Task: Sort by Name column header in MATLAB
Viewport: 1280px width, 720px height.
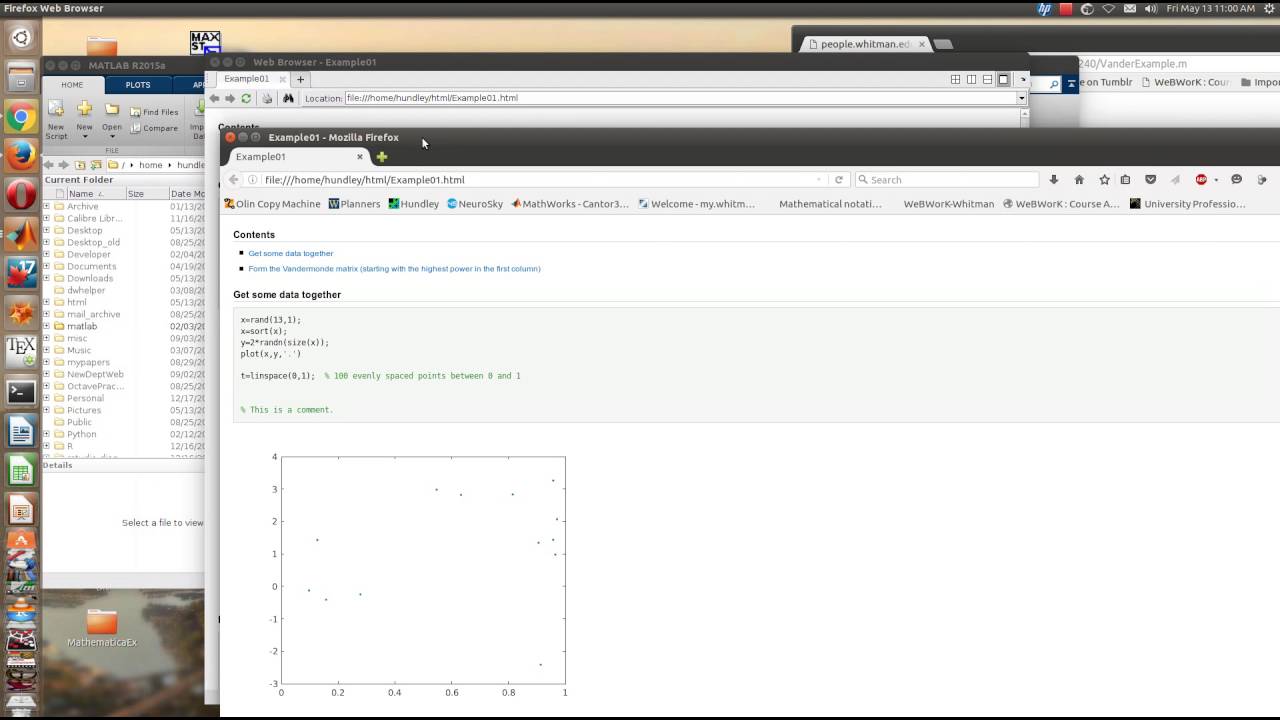Action: pos(84,194)
